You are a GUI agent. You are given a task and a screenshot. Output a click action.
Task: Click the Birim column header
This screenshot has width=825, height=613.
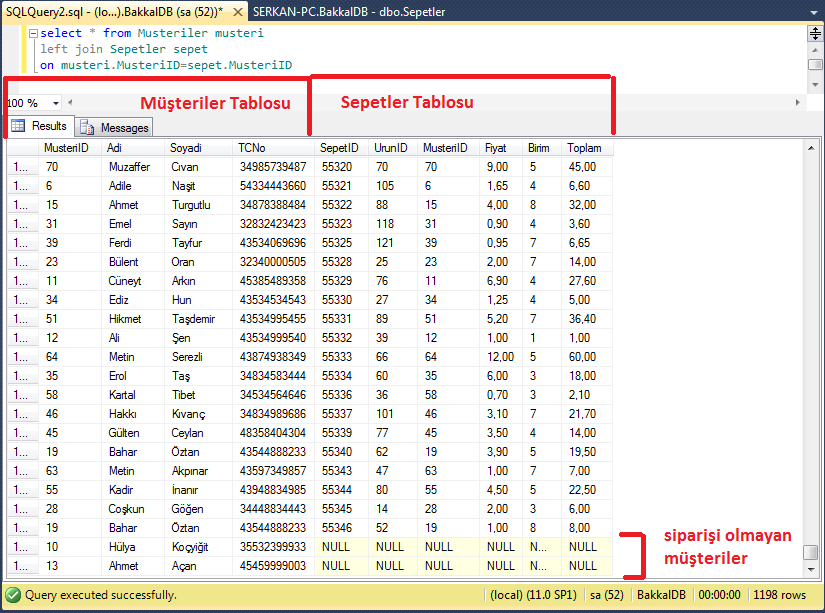coord(541,148)
